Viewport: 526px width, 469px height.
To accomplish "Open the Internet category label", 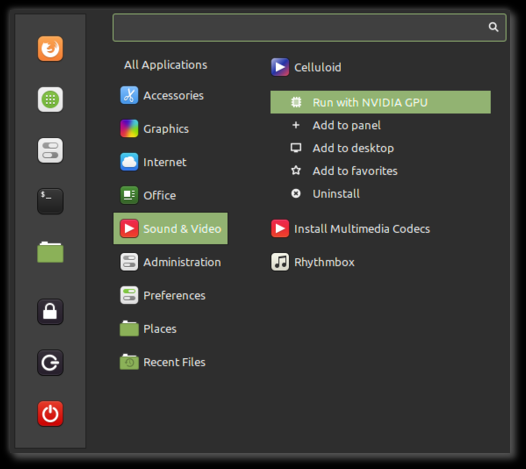I will [x=165, y=162].
